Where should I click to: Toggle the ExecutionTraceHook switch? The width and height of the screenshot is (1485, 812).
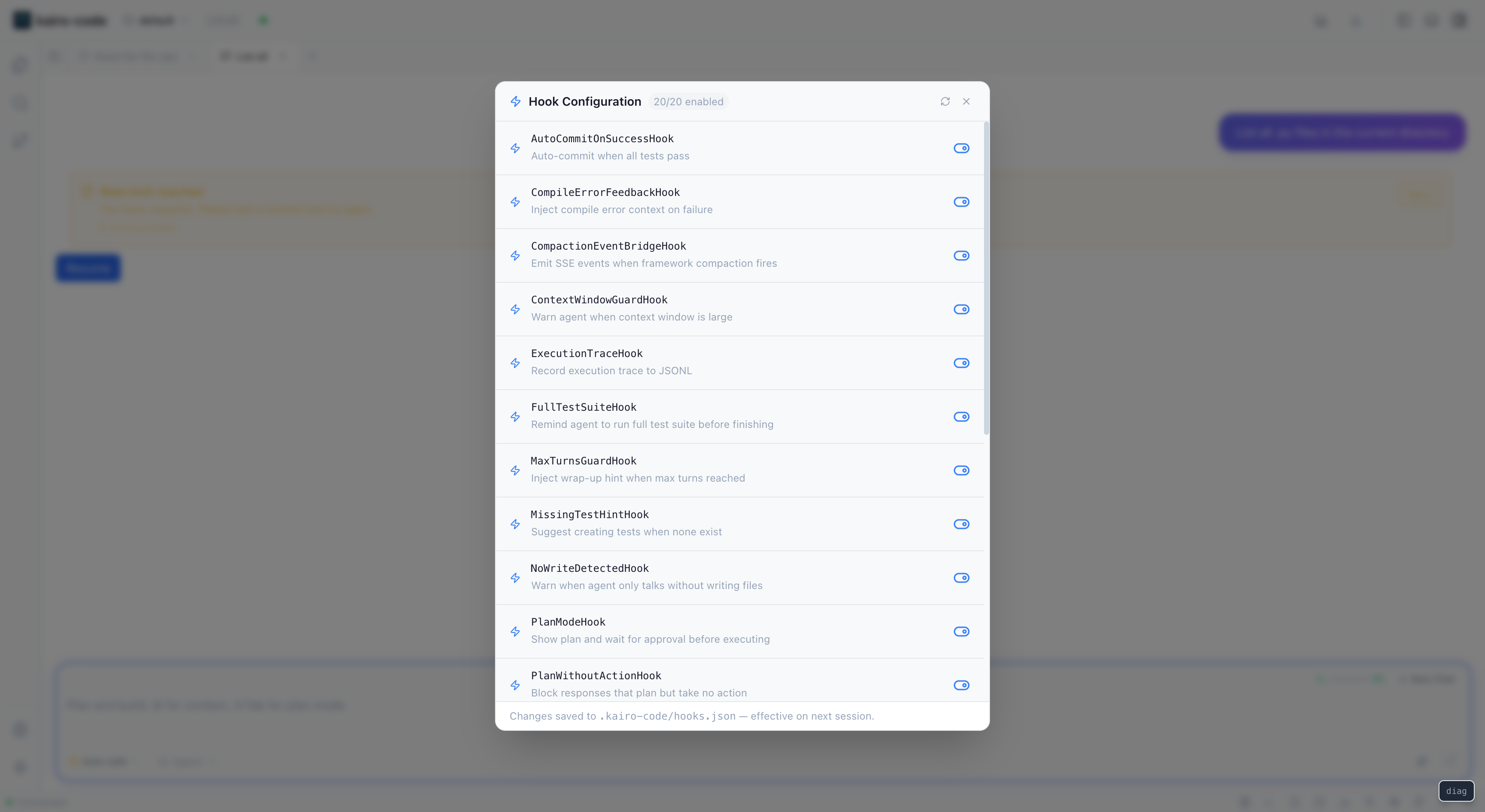pyautogui.click(x=961, y=363)
